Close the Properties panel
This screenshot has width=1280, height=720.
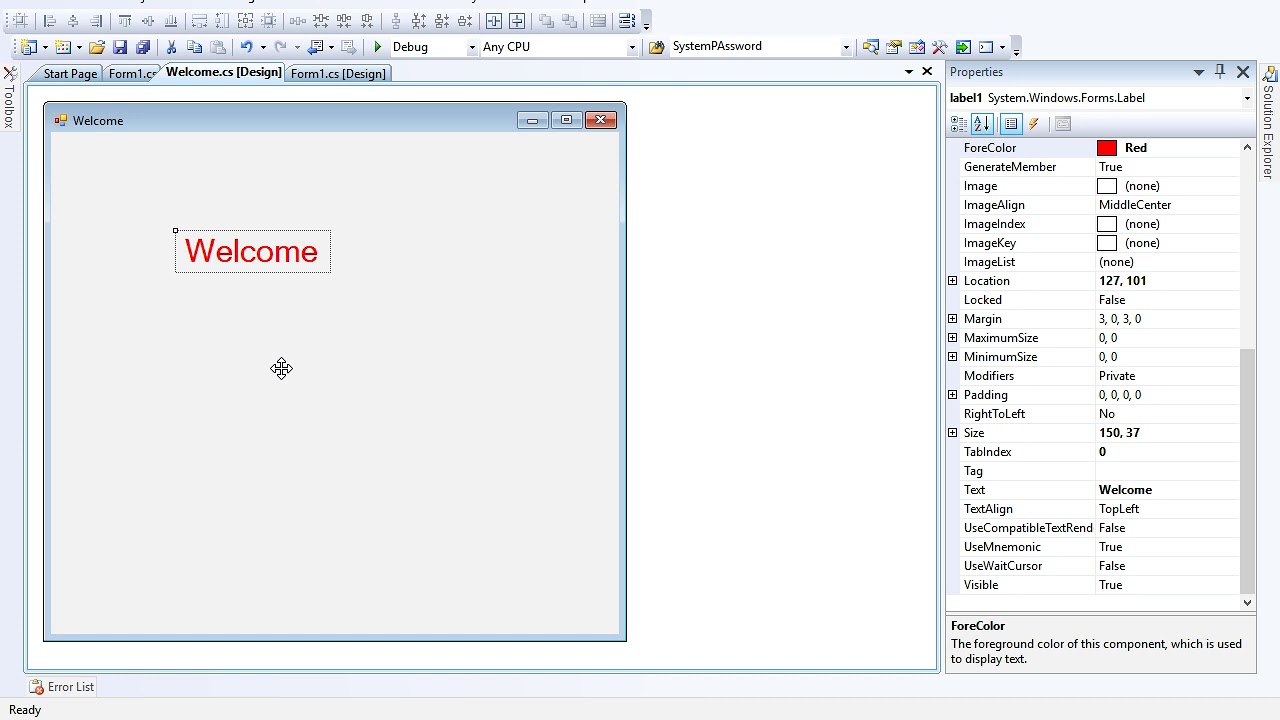[x=1243, y=72]
